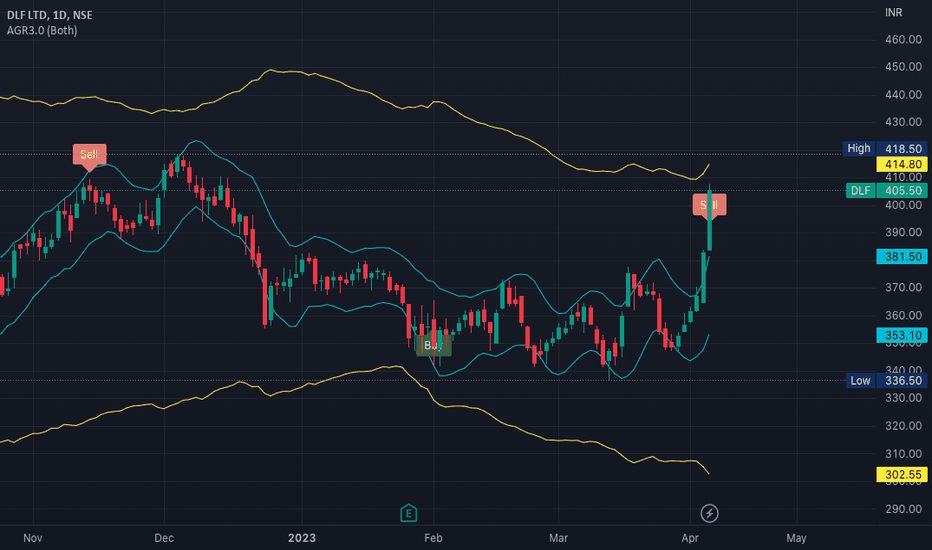The height and width of the screenshot is (550, 932).
Task: Click the Mar label on time axis
Action: tap(558, 538)
